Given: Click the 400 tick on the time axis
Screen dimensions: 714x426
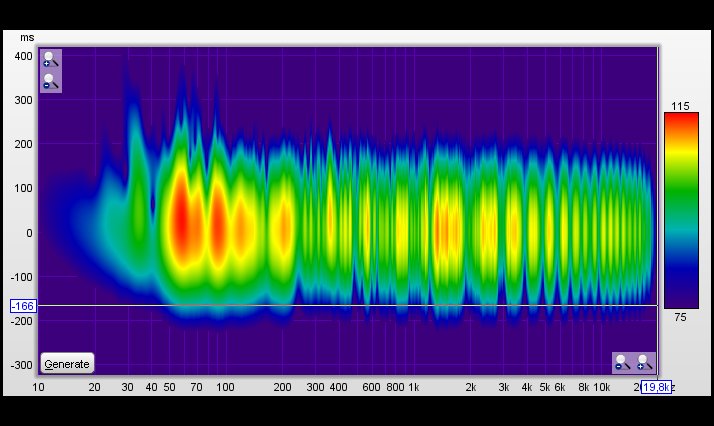Looking at the screenshot, I should 23,56.
